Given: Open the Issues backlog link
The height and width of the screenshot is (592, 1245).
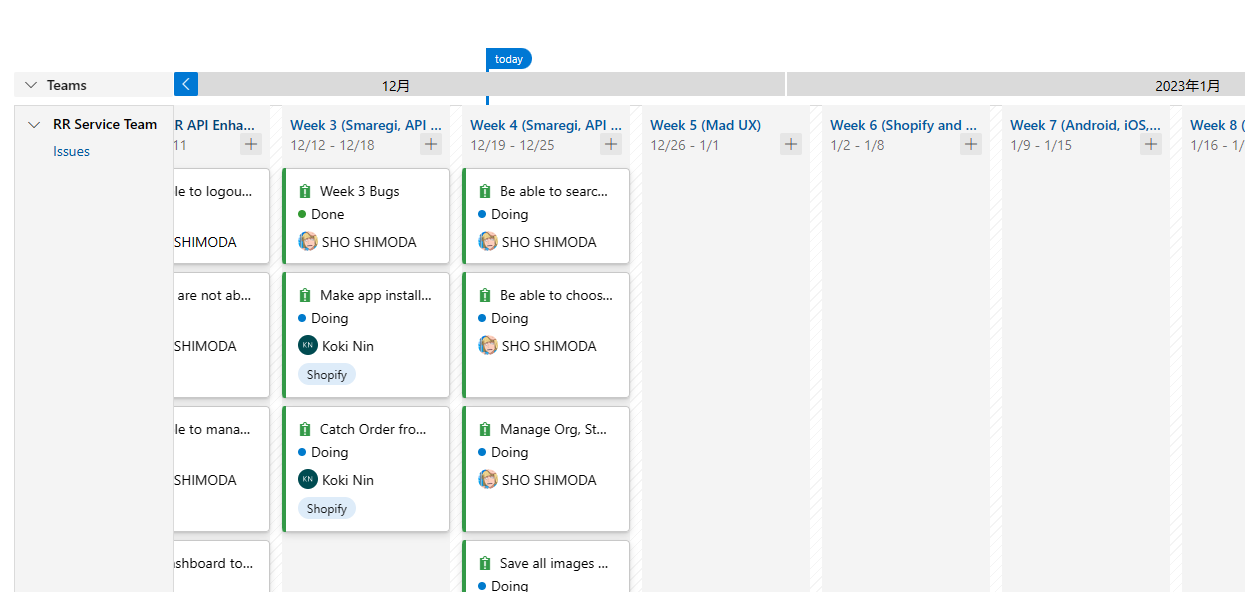Looking at the screenshot, I should 71,151.
